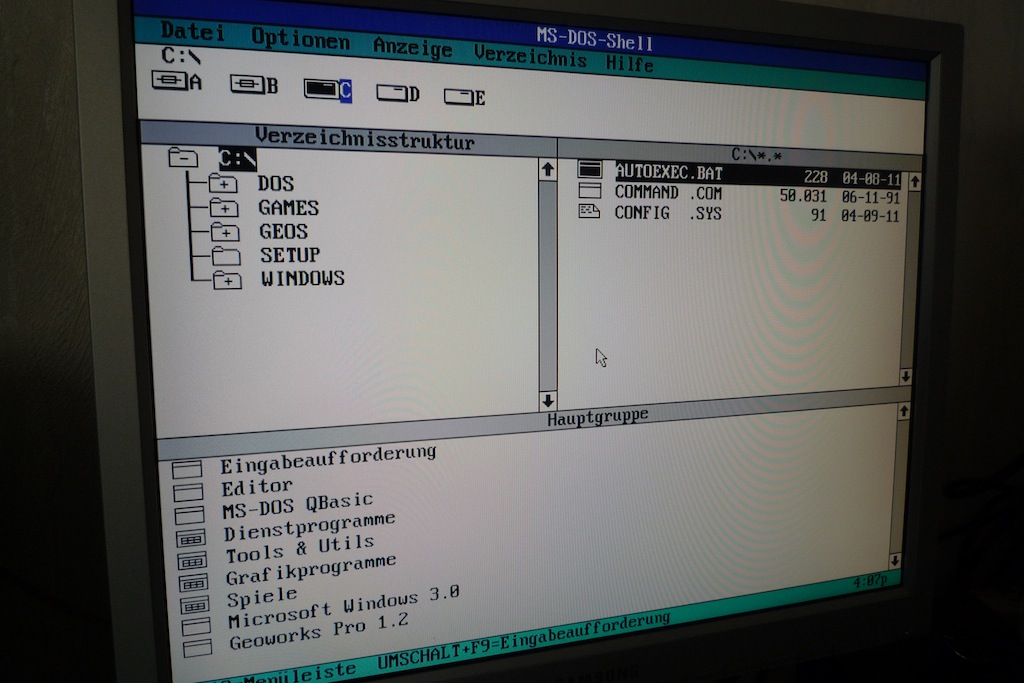Select the CONFIG.SYS file icon

coord(590,212)
